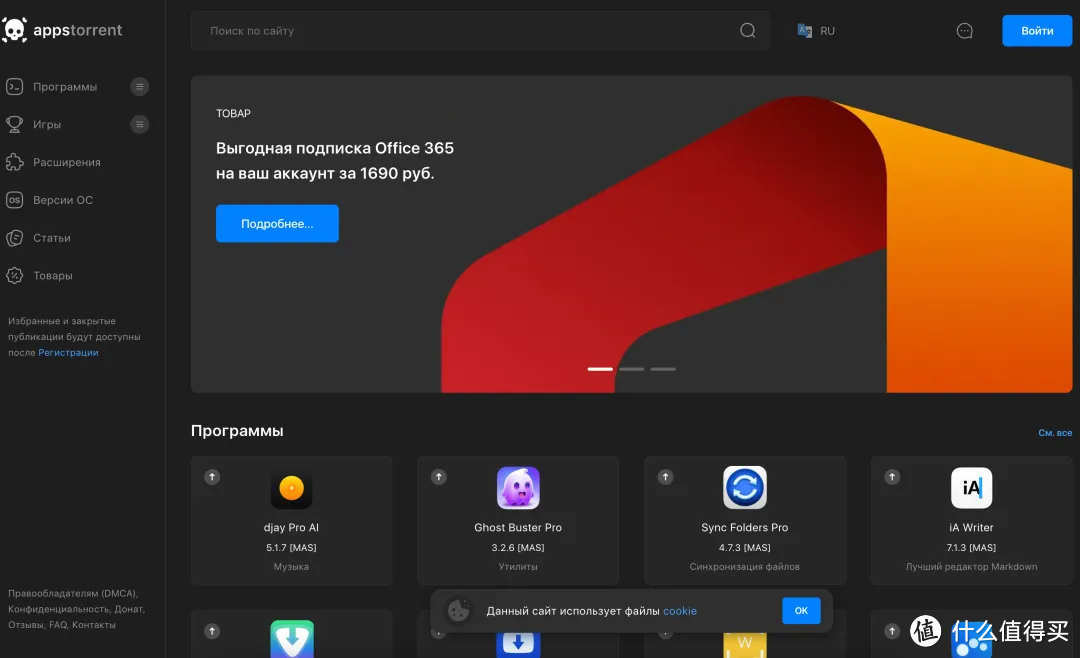Open the Игры sidebar section
Viewport: 1080px width, 658px height.
[47, 125]
